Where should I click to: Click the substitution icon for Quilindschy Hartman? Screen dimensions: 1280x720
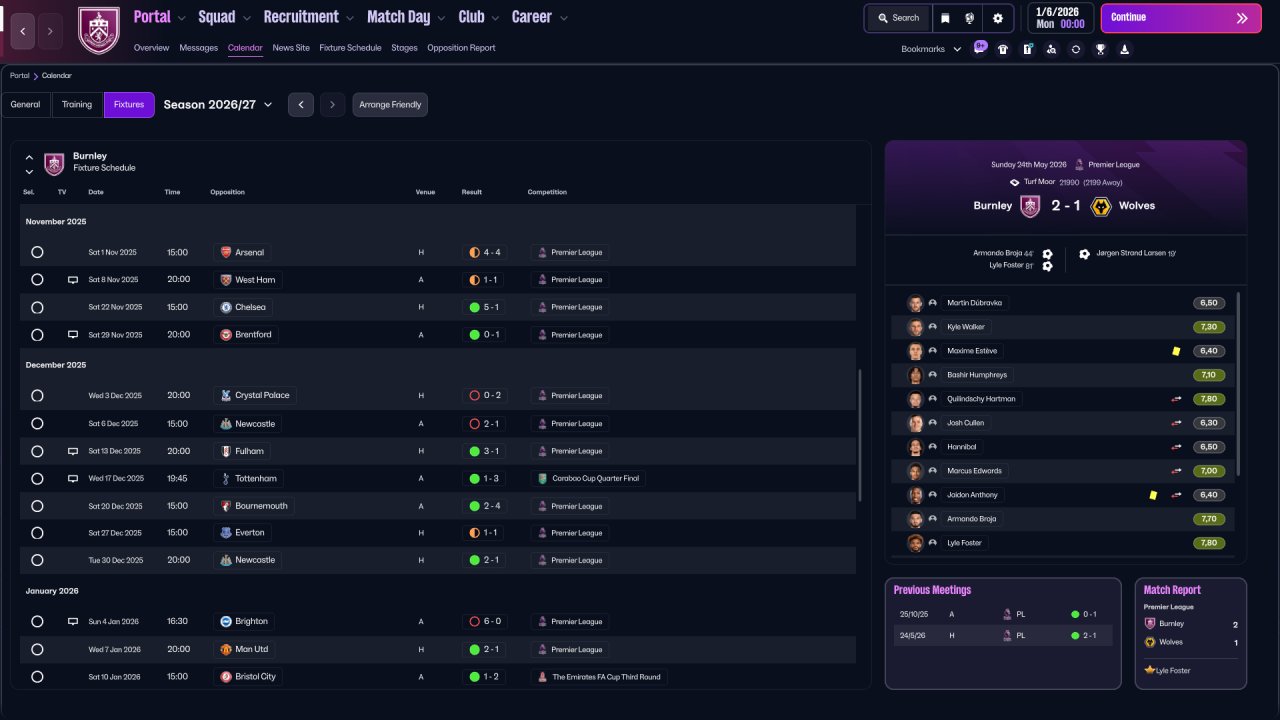tap(1177, 399)
